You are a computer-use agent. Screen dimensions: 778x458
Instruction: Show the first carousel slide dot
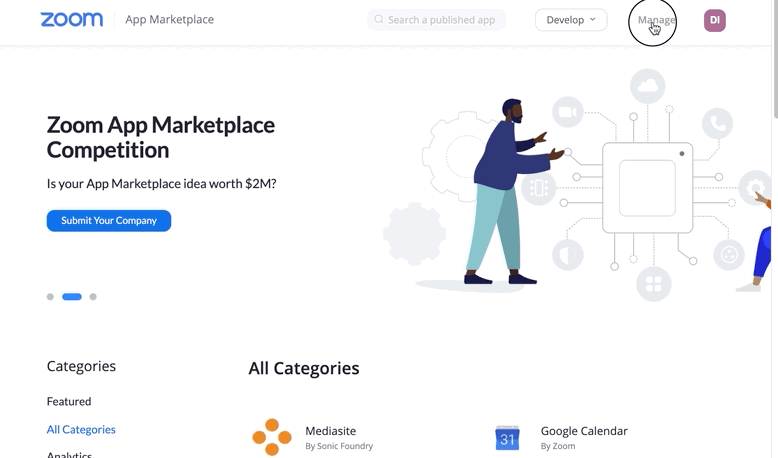click(50, 297)
